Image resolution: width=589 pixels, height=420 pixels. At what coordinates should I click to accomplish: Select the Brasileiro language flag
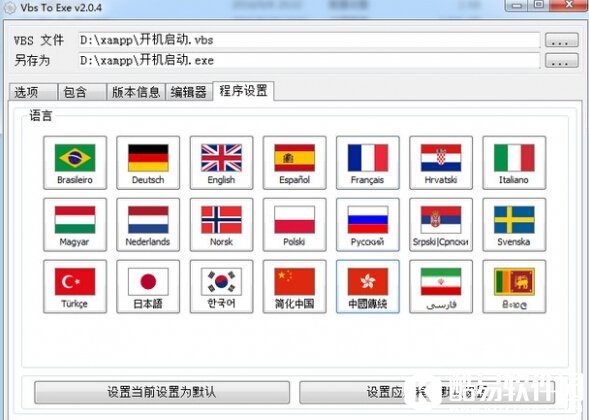pos(75,163)
